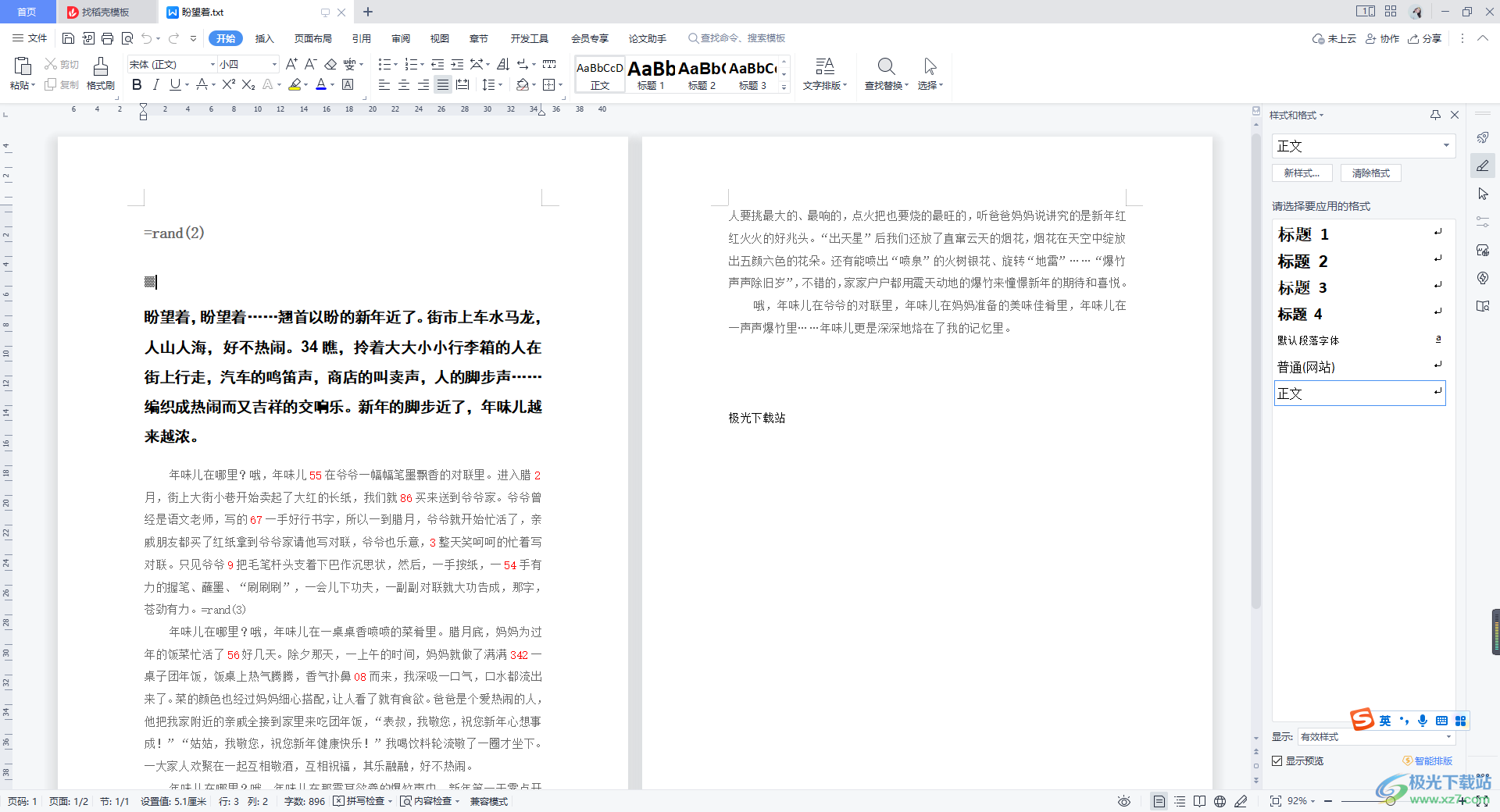Toggle Page view mode in status bar
This screenshot has height=812, width=1500.
[1159, 801]
